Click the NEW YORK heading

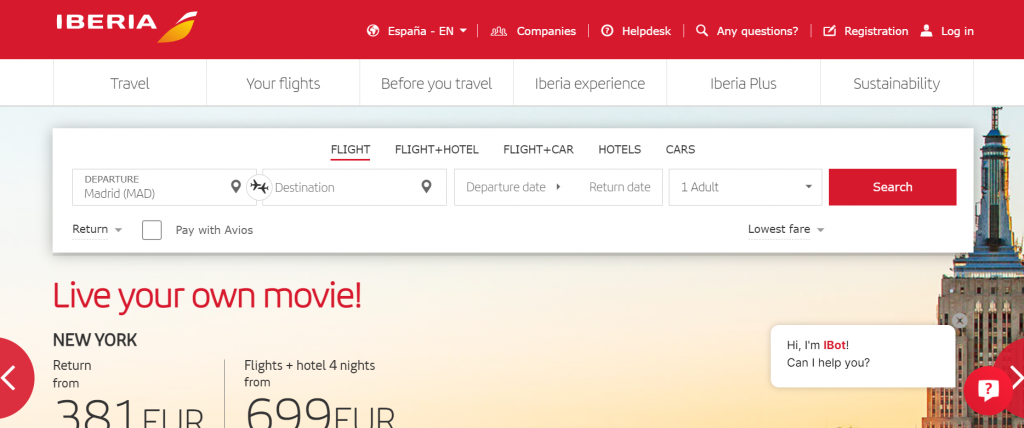(95, 340)
